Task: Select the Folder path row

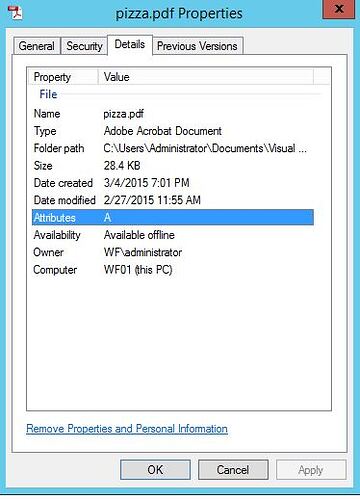Action: [173, 148]
